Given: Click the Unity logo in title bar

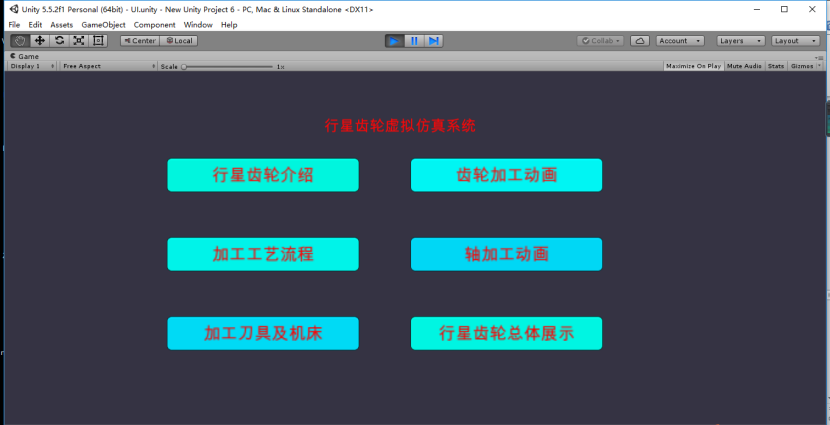Looking at the screenshot, I should [x=13, y=9].
